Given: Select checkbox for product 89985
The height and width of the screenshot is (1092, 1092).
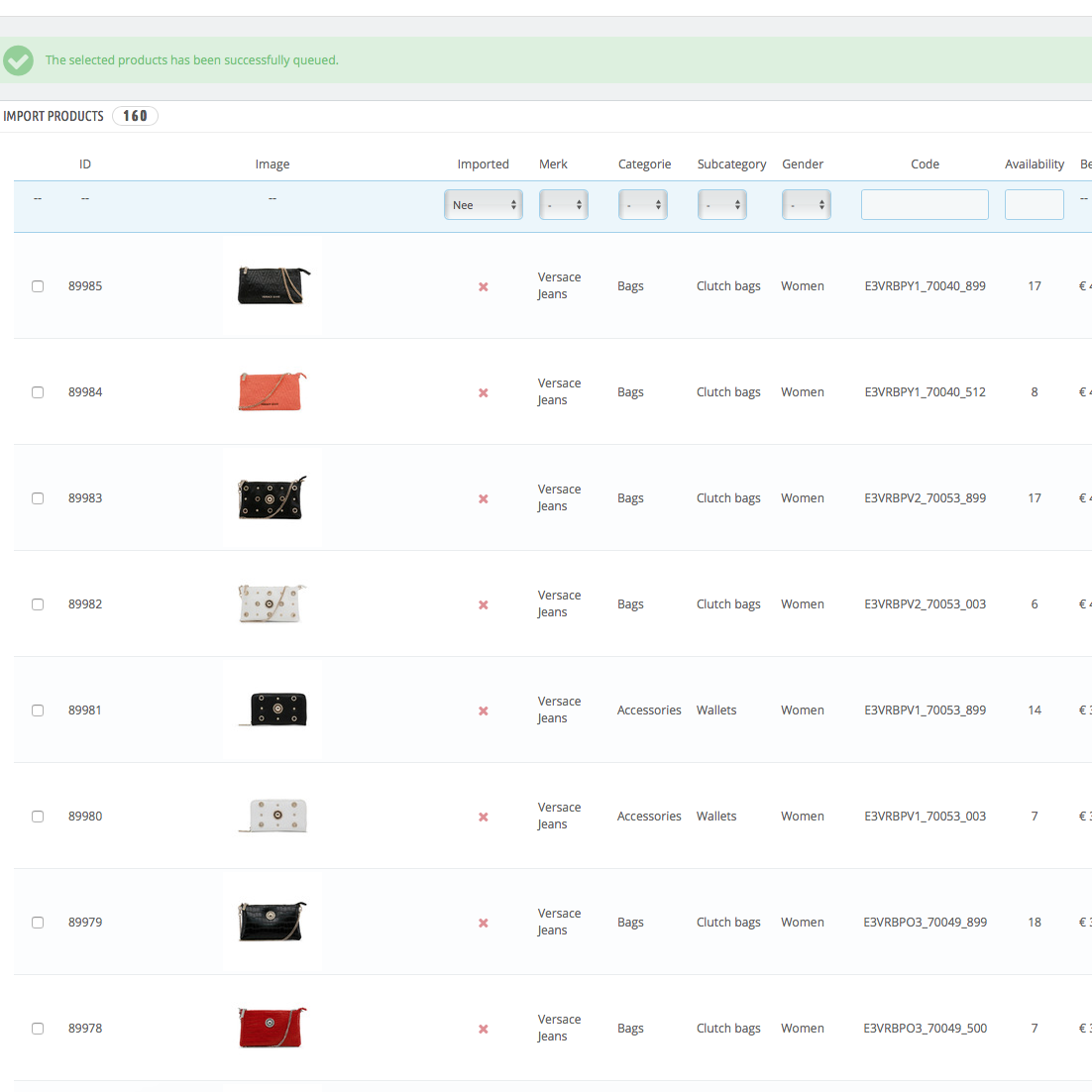Looking at the screenshot, I should click(38, 286).
